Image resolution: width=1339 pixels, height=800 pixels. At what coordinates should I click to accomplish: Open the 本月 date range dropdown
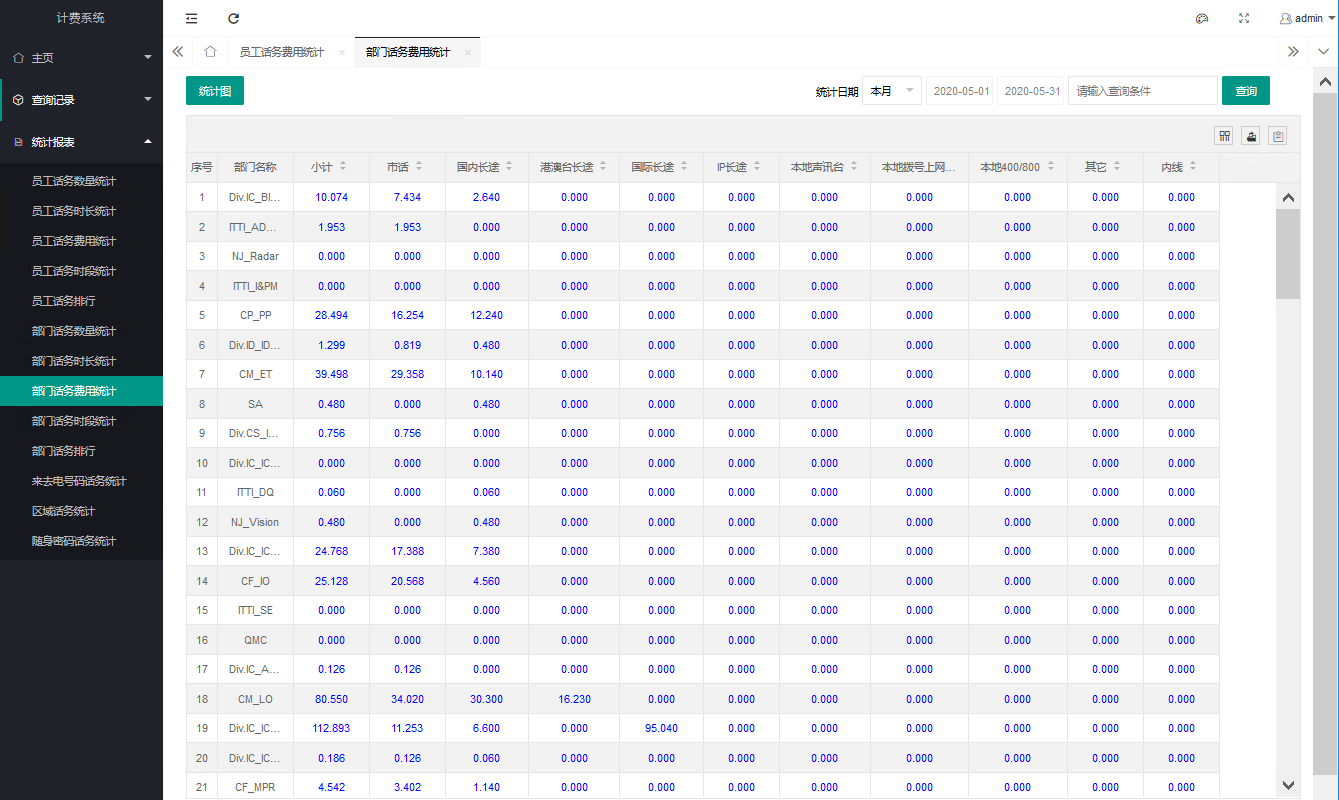click(892, 91)
